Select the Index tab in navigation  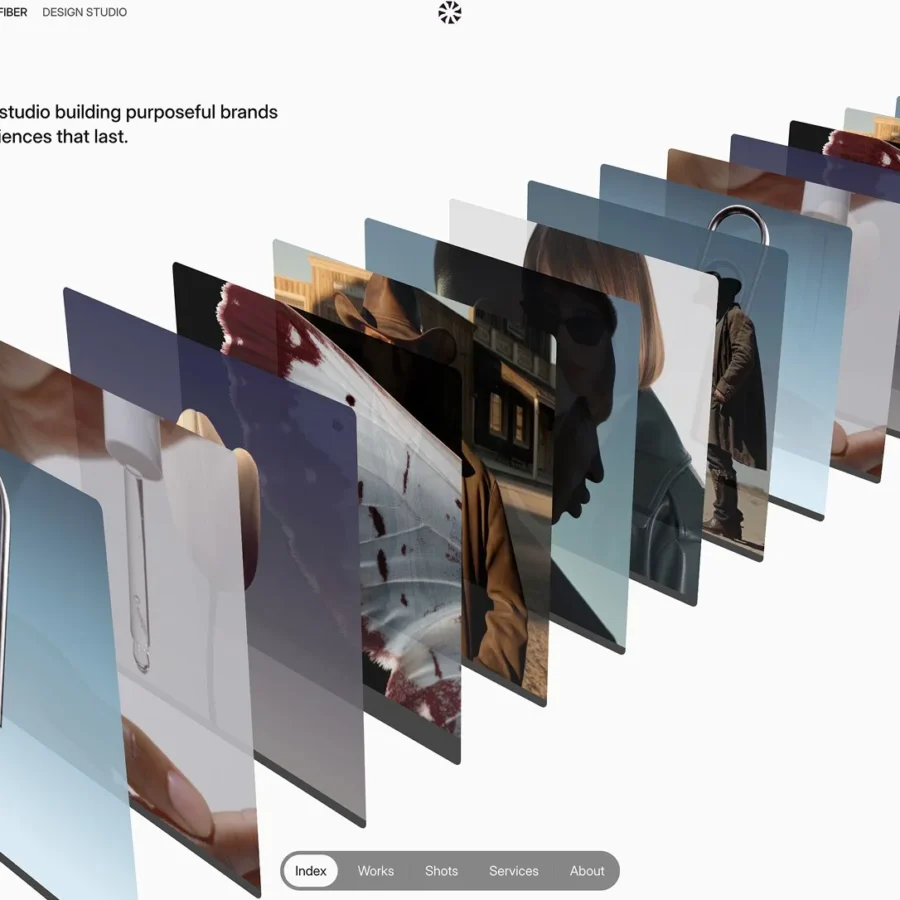(x=311, y=870)
